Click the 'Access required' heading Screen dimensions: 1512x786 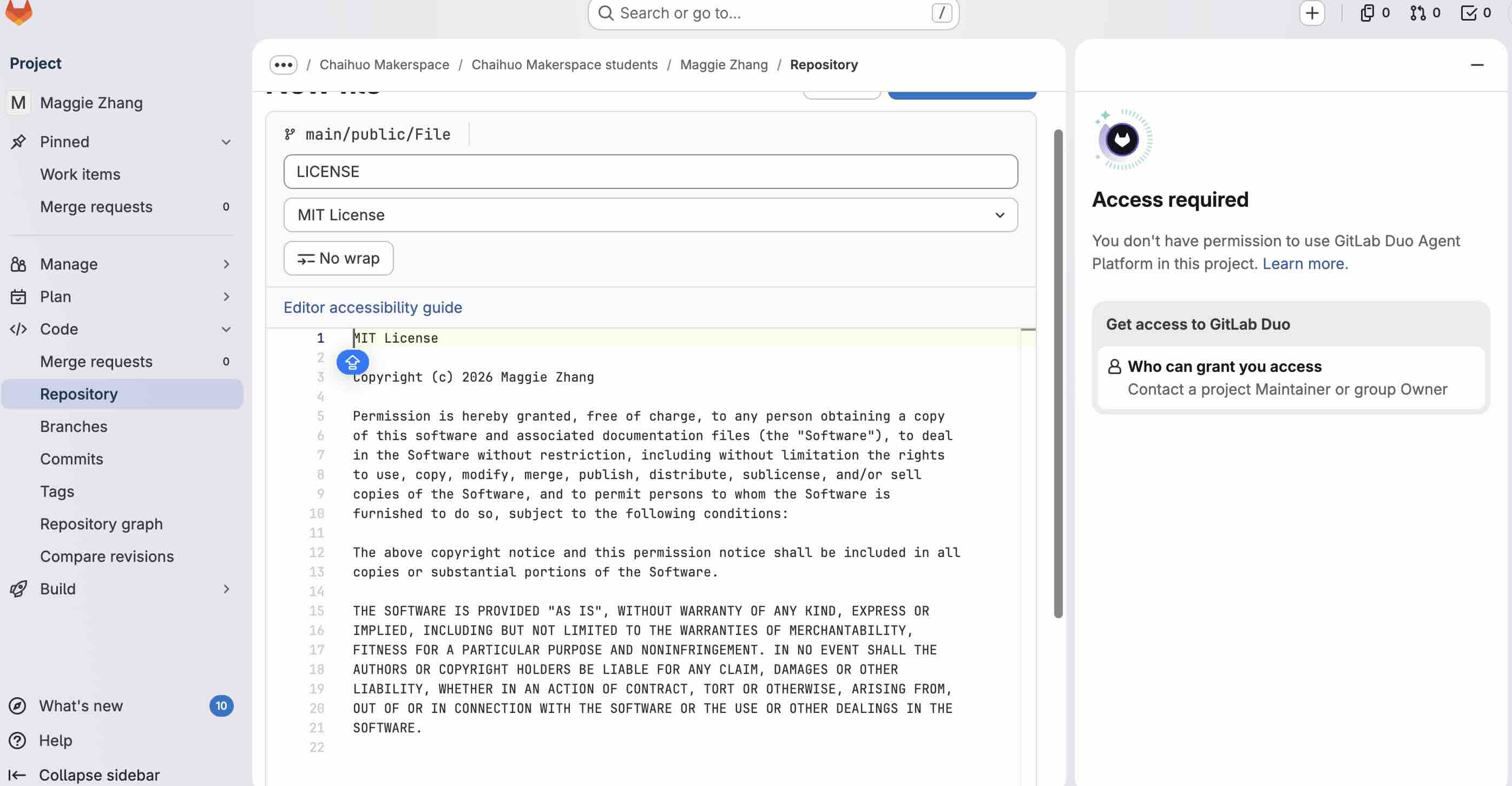1170,200
